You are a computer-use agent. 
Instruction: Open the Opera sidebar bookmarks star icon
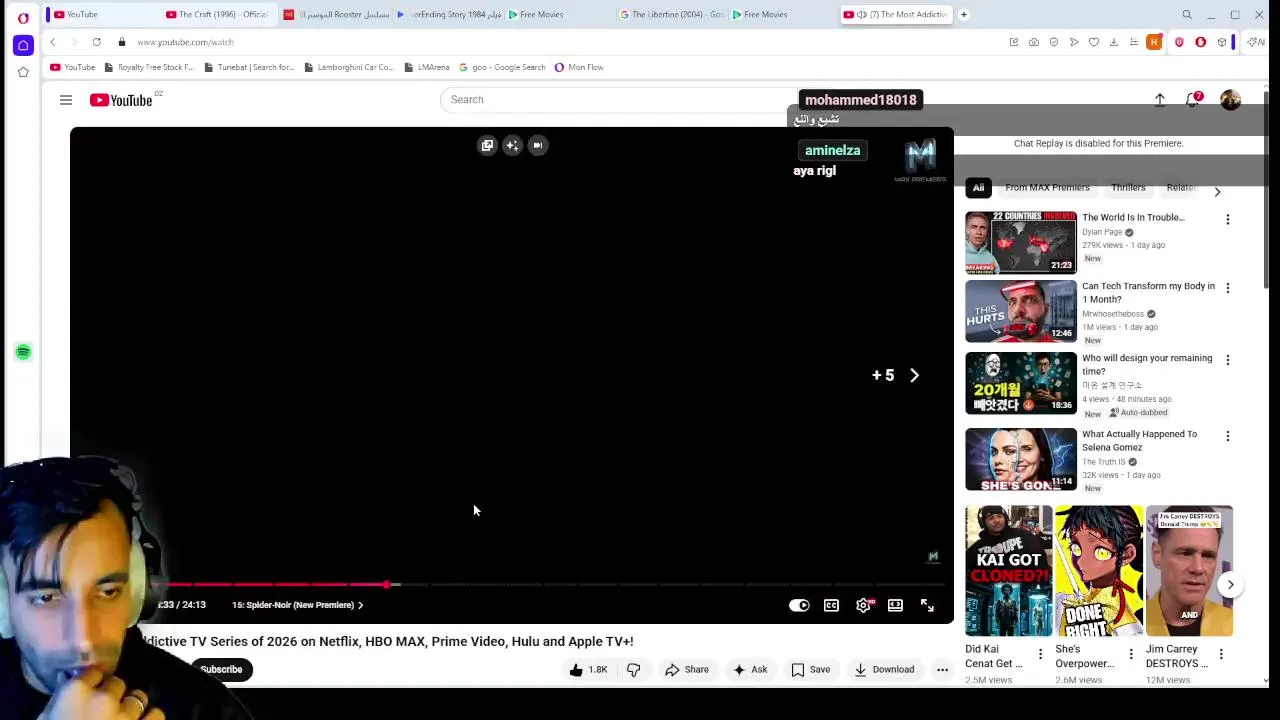(x=23, y=72)
